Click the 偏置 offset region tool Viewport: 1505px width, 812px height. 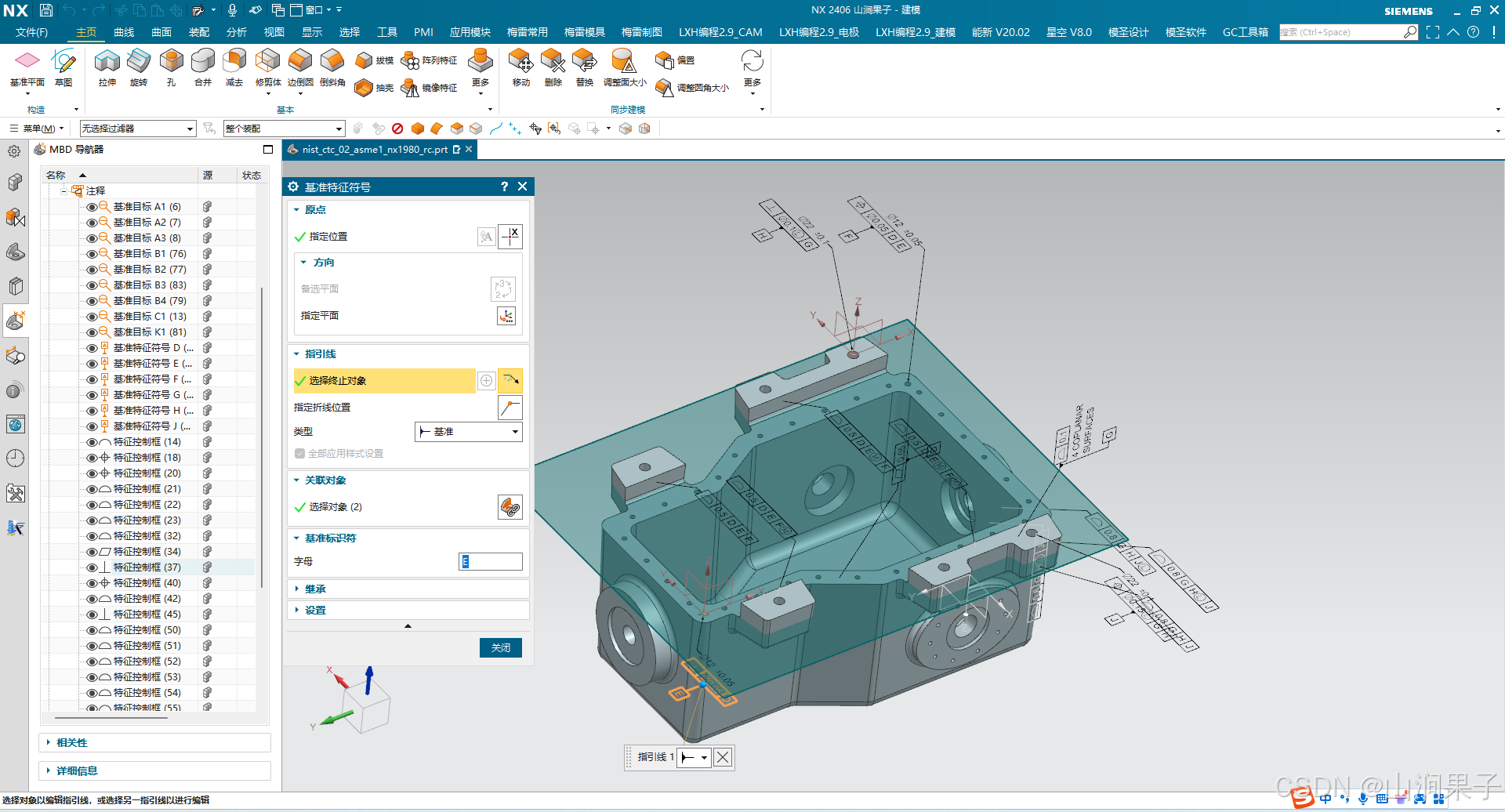[x=675, y=60]
